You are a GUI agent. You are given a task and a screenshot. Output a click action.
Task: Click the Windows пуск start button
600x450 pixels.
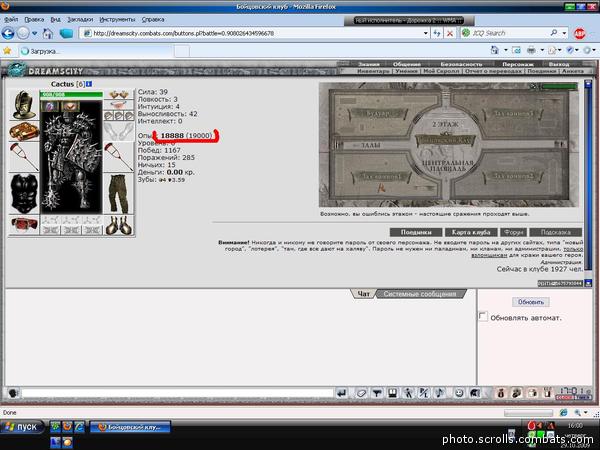pos(22,427)
